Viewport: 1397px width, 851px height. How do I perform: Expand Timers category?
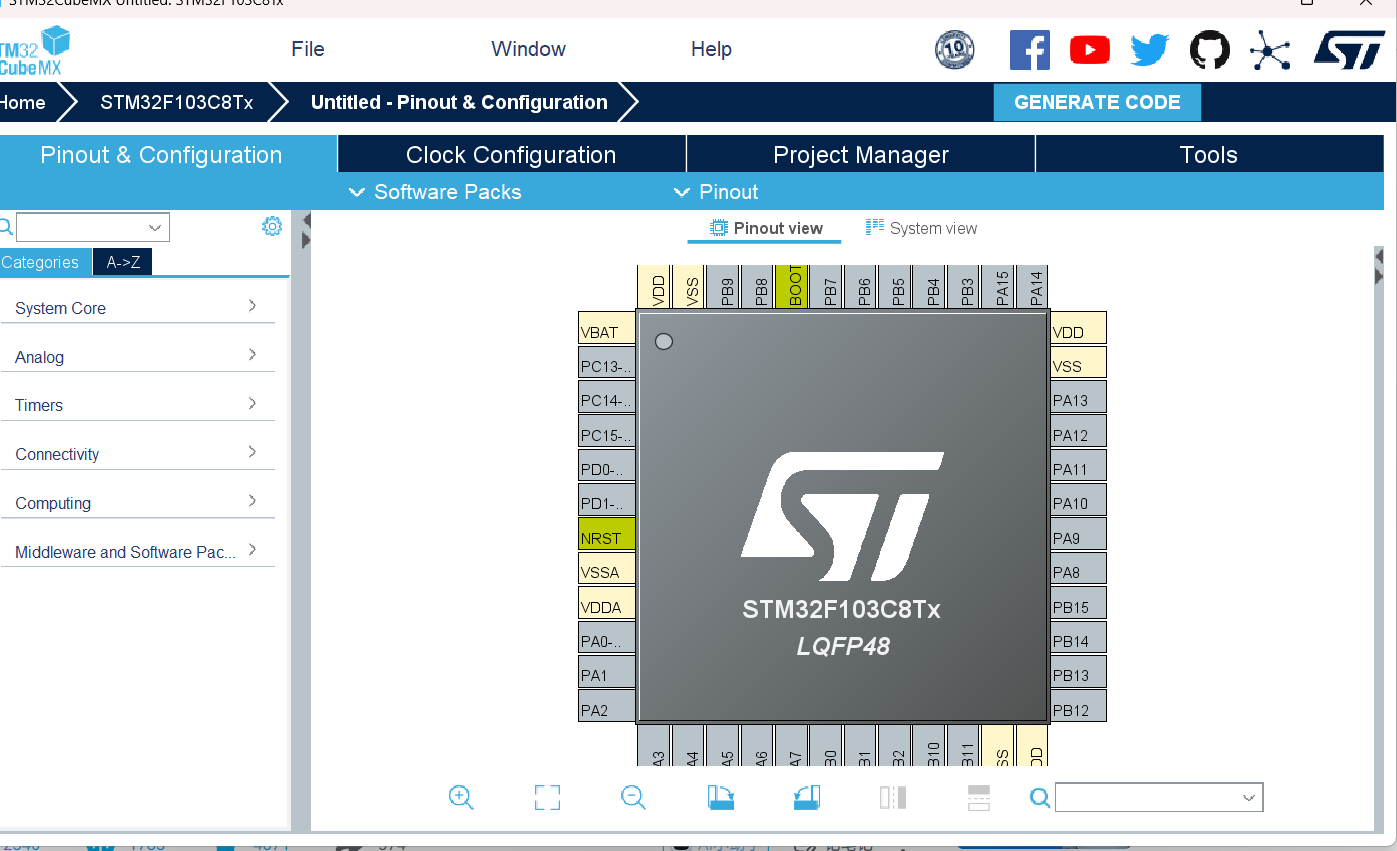tap(137, 405)
